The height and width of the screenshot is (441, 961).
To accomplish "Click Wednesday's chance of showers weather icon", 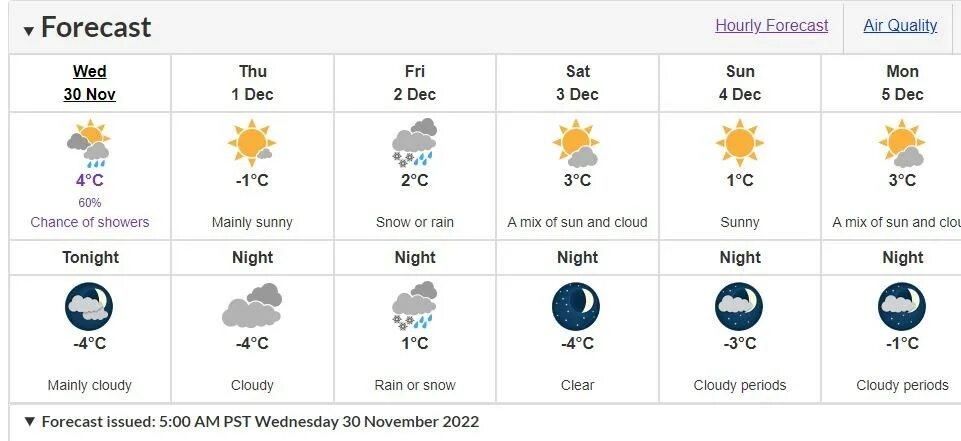I will click(x=89, y=143).
